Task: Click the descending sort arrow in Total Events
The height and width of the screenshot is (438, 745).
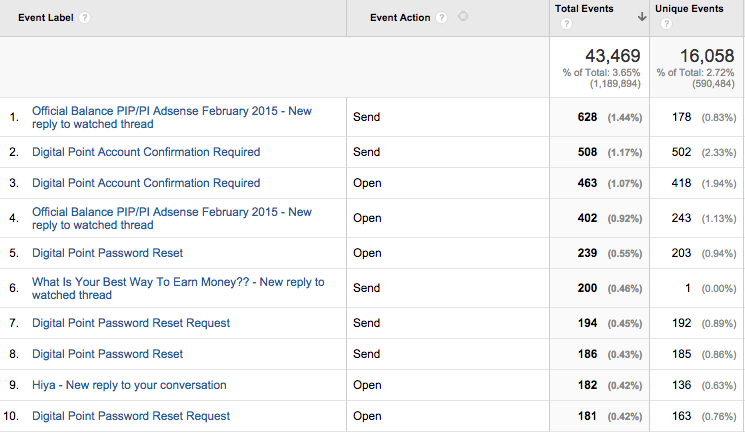Action: [x=642, y=15]
